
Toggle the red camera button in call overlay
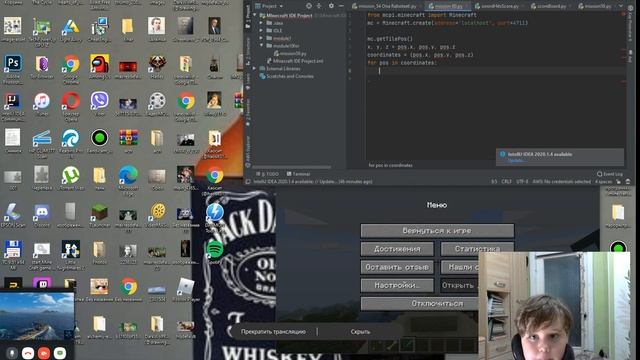[44, 353]
